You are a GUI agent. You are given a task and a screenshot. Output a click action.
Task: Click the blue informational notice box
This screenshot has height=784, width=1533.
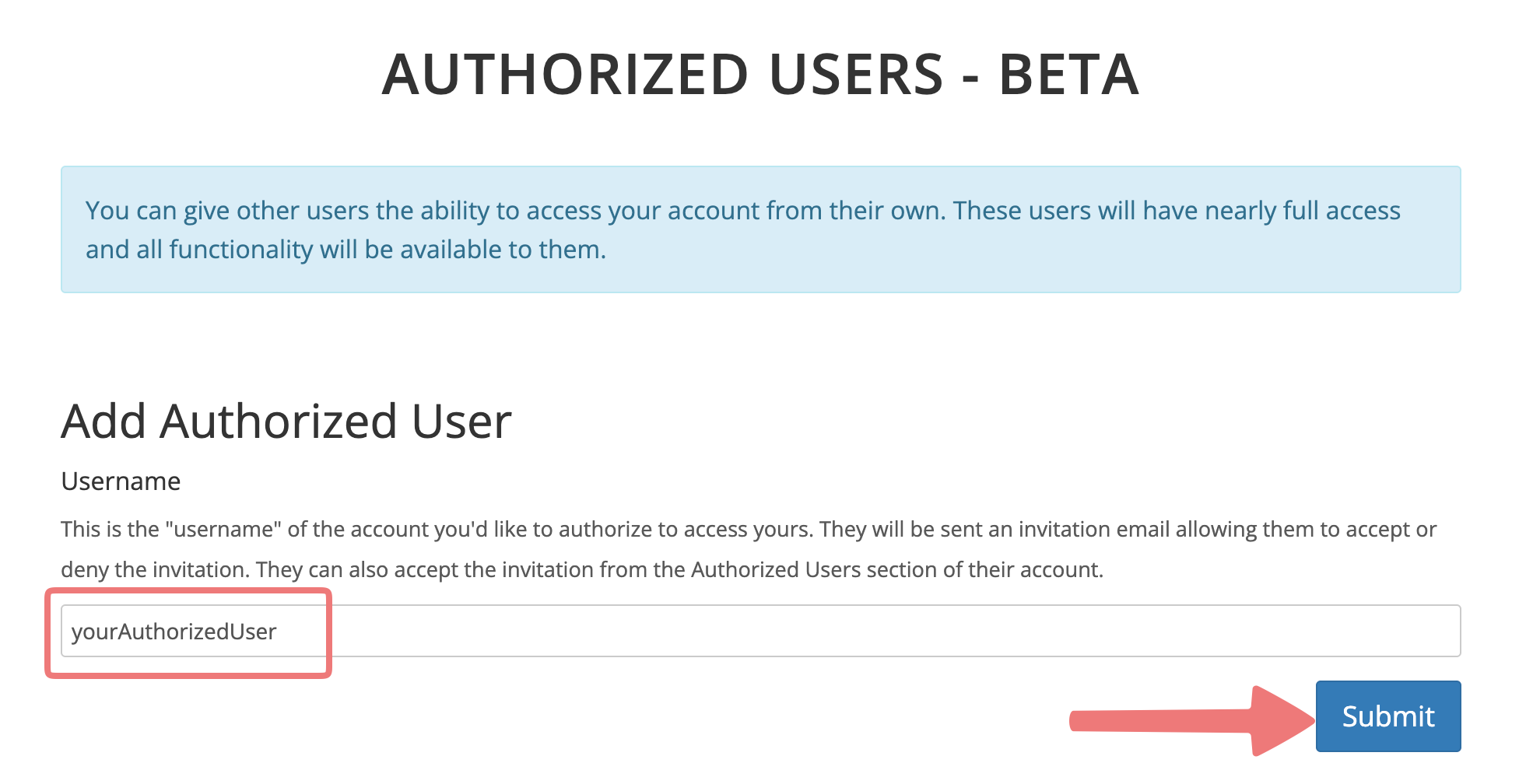point(760,229)
